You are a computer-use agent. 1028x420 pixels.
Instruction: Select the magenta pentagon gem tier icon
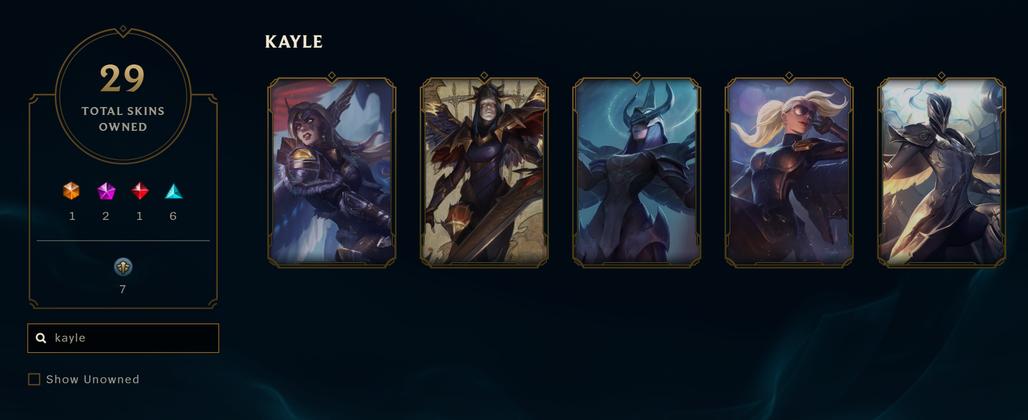(x=106, y=191)
